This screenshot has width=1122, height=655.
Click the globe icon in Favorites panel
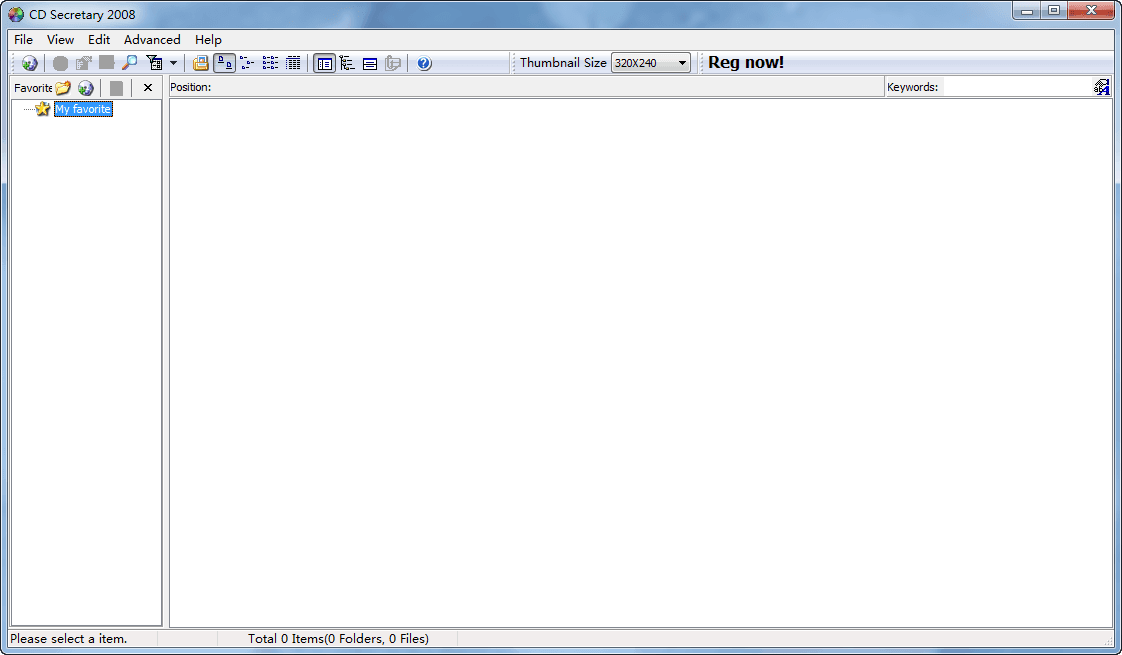[x=86, y=88]
